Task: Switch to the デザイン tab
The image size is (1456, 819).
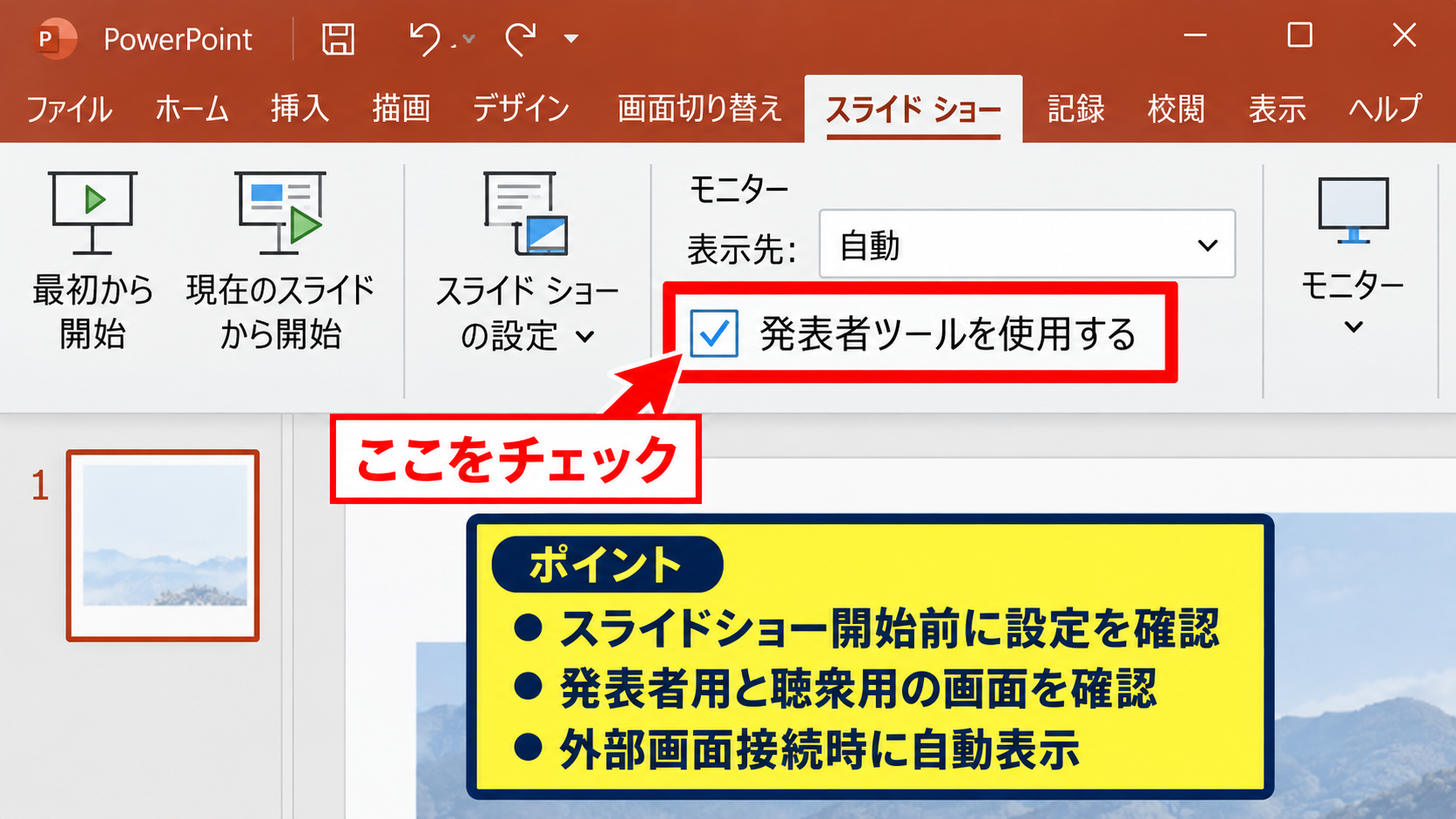Action: pyautogui.click(x=521, y=109)
